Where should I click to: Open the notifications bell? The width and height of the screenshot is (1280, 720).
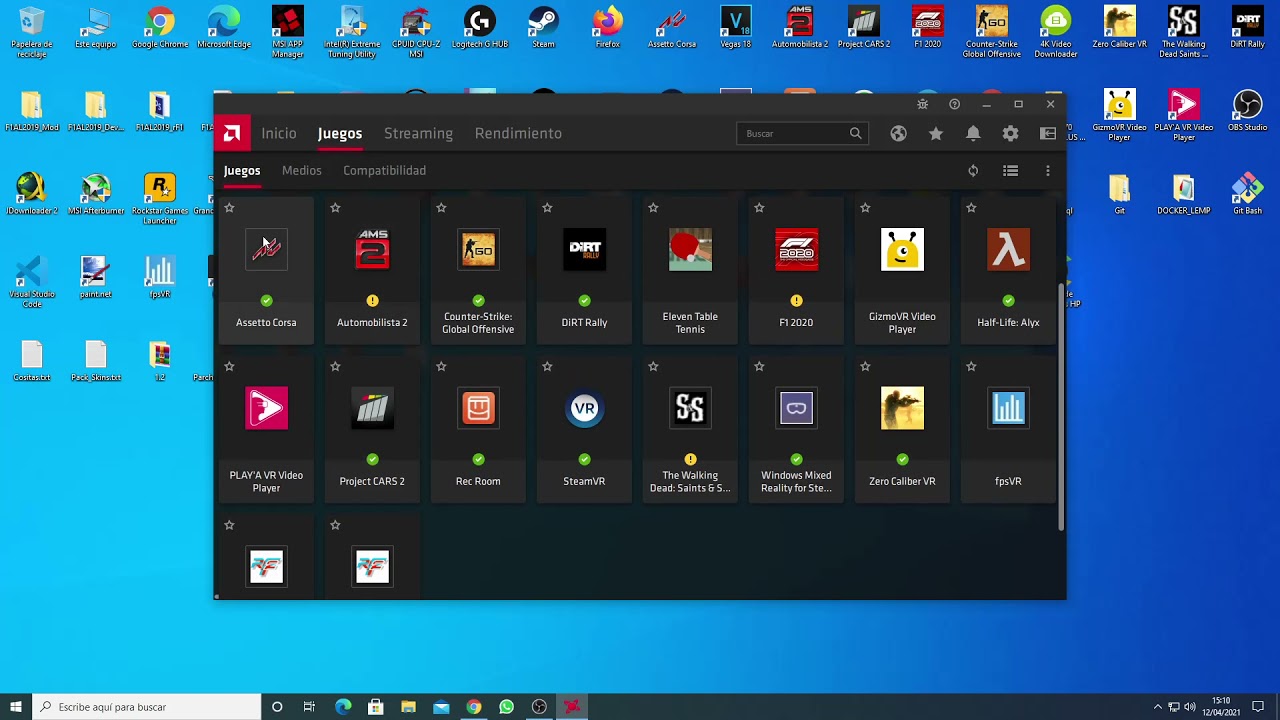(973, 133)
